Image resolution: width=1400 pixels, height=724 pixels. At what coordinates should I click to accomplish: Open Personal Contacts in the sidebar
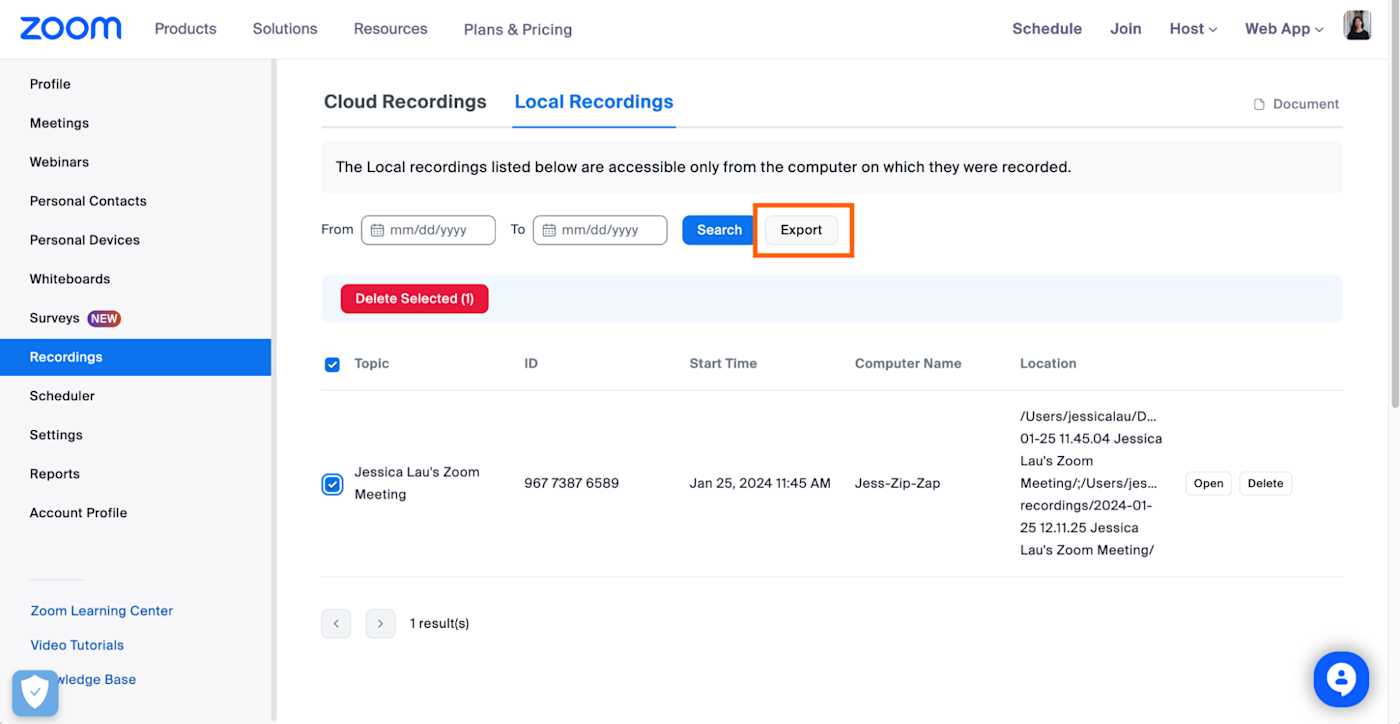(88, 201)
